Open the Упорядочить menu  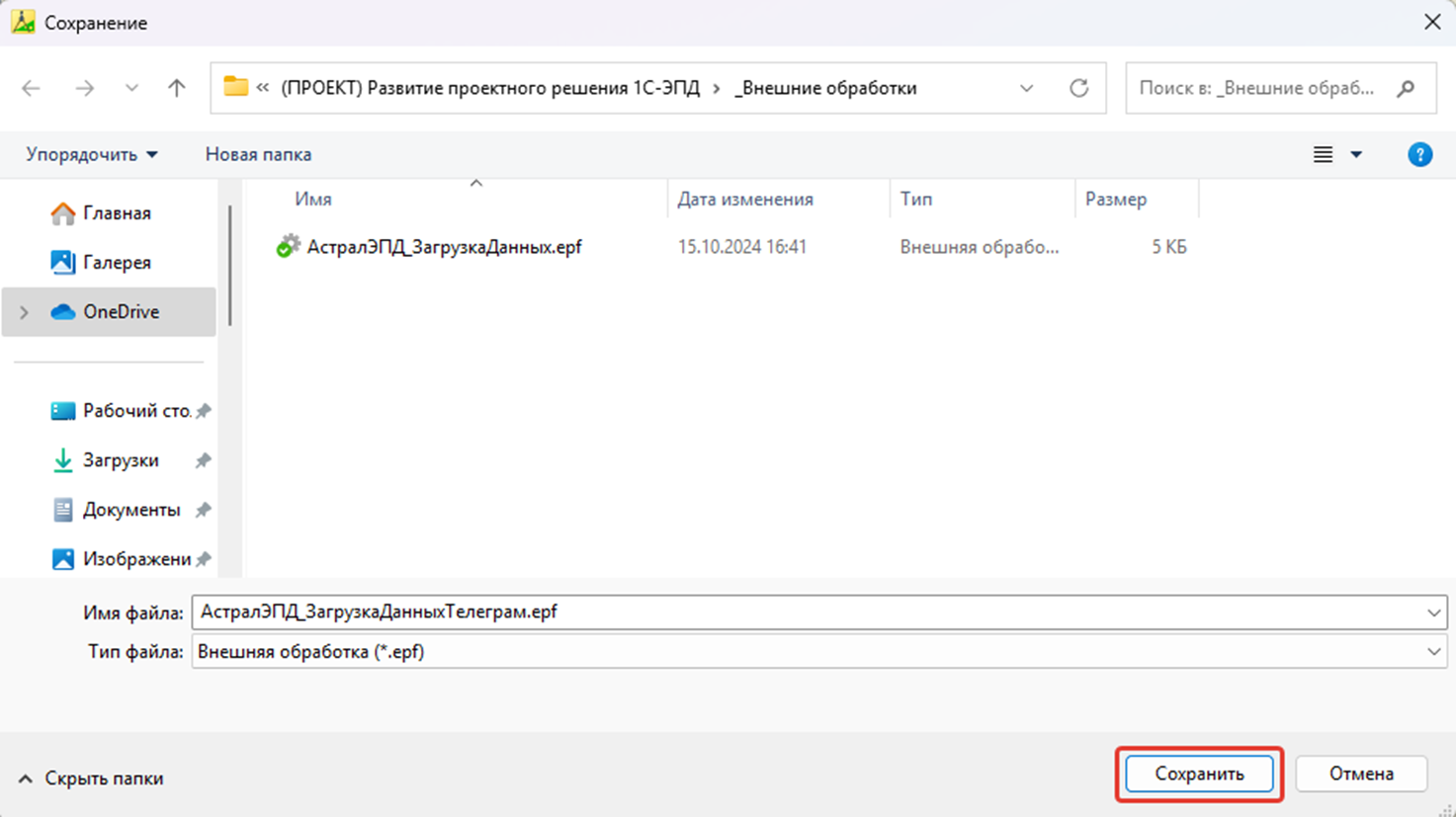(x=92, y=154)
